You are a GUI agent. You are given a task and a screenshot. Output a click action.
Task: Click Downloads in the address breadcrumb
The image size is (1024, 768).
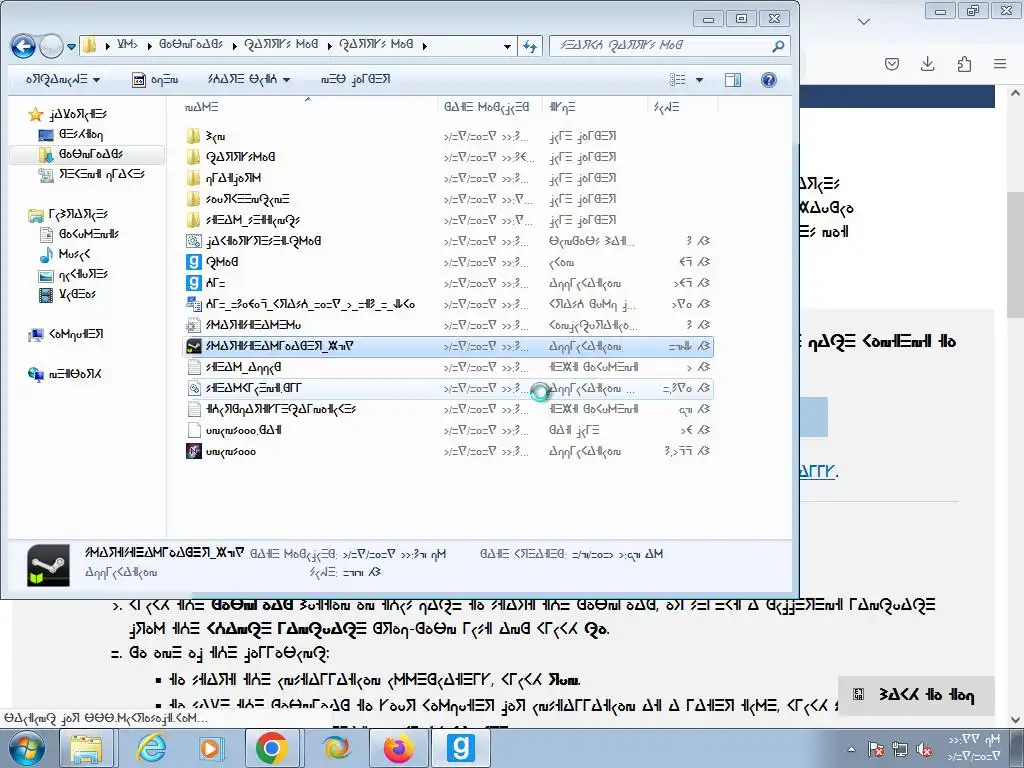coord(191,45)
